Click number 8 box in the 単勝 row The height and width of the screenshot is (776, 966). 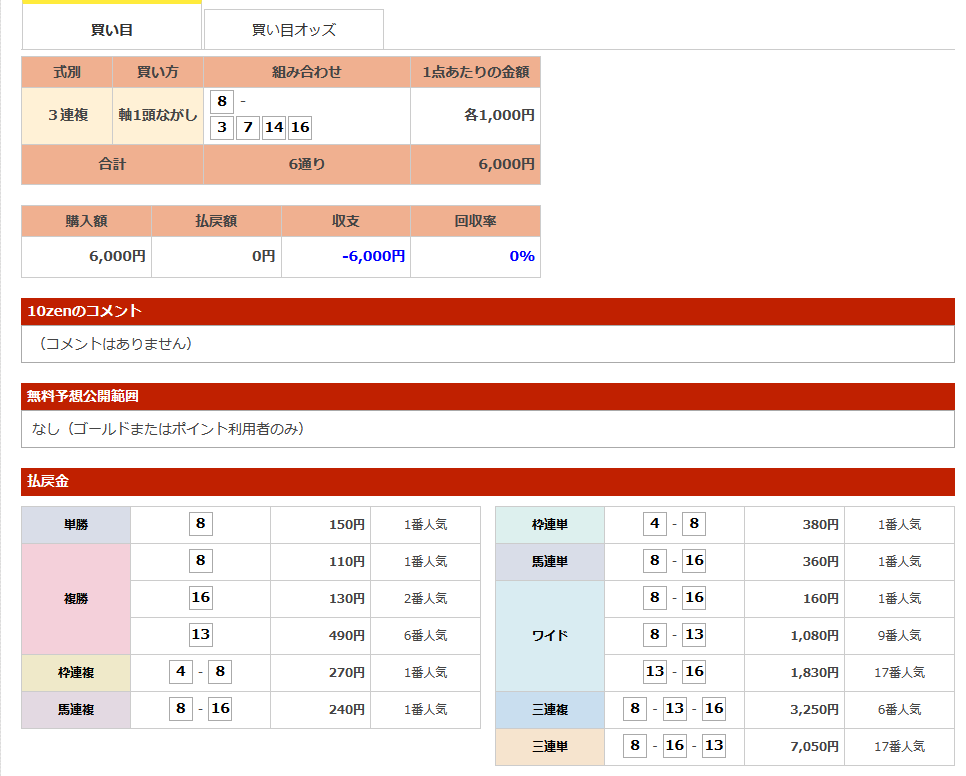(x=200, y=524)
